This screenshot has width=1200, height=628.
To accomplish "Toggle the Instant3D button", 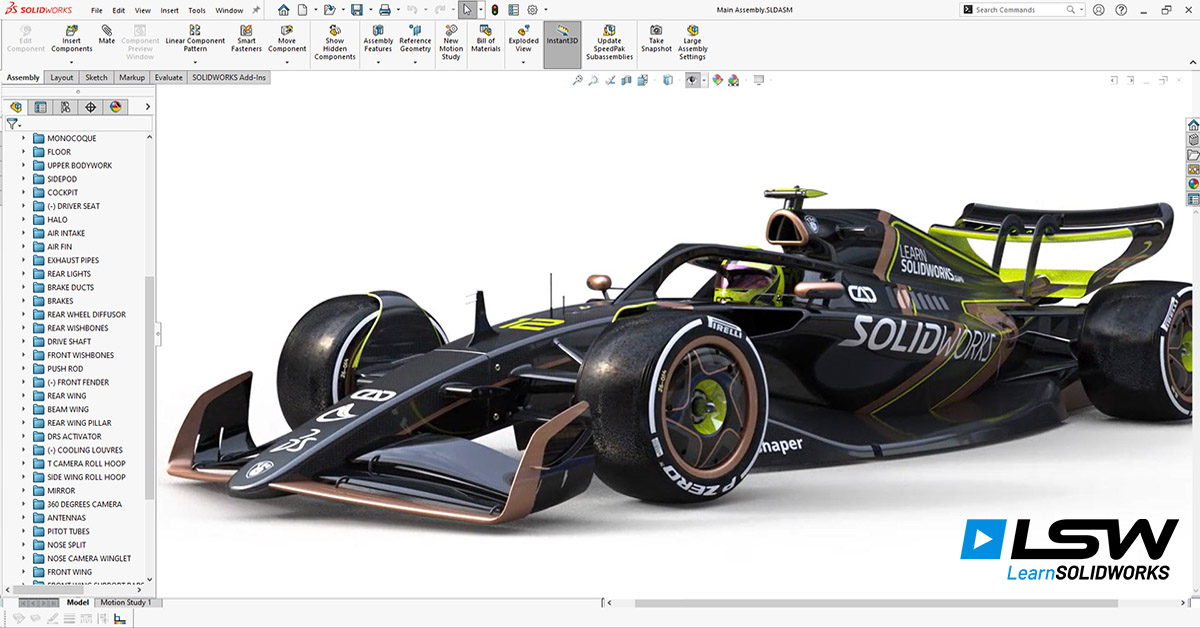I will 562,40.
